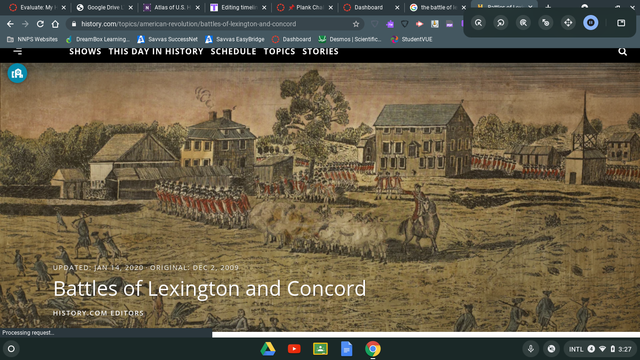
Task: Open the Dashboard bookmark in bookmarks bar
Action: pos(291,40)
